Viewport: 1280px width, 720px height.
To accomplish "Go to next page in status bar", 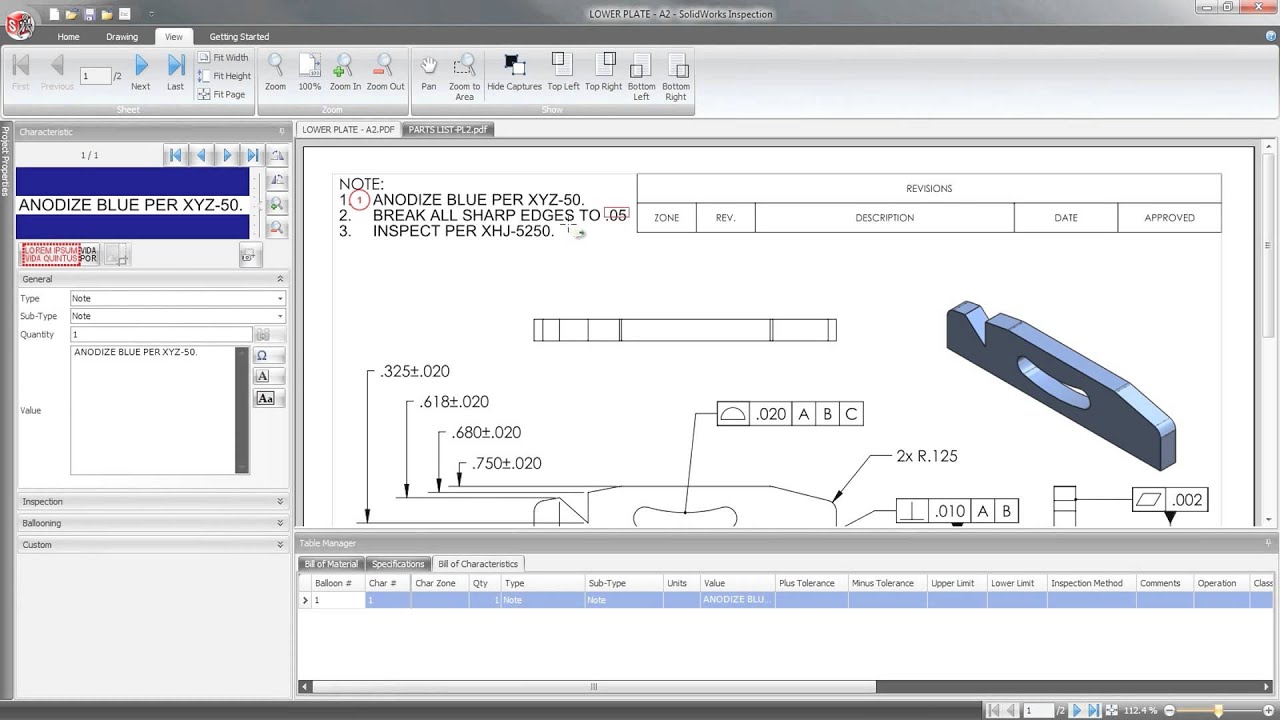I will click(1077, 710).
